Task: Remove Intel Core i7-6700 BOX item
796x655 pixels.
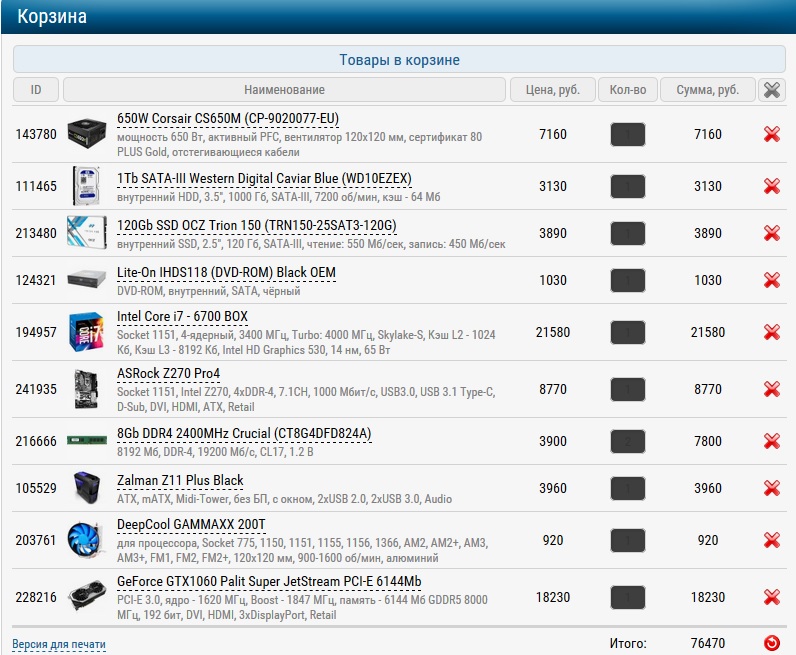Action: click(x=772, y=332)
